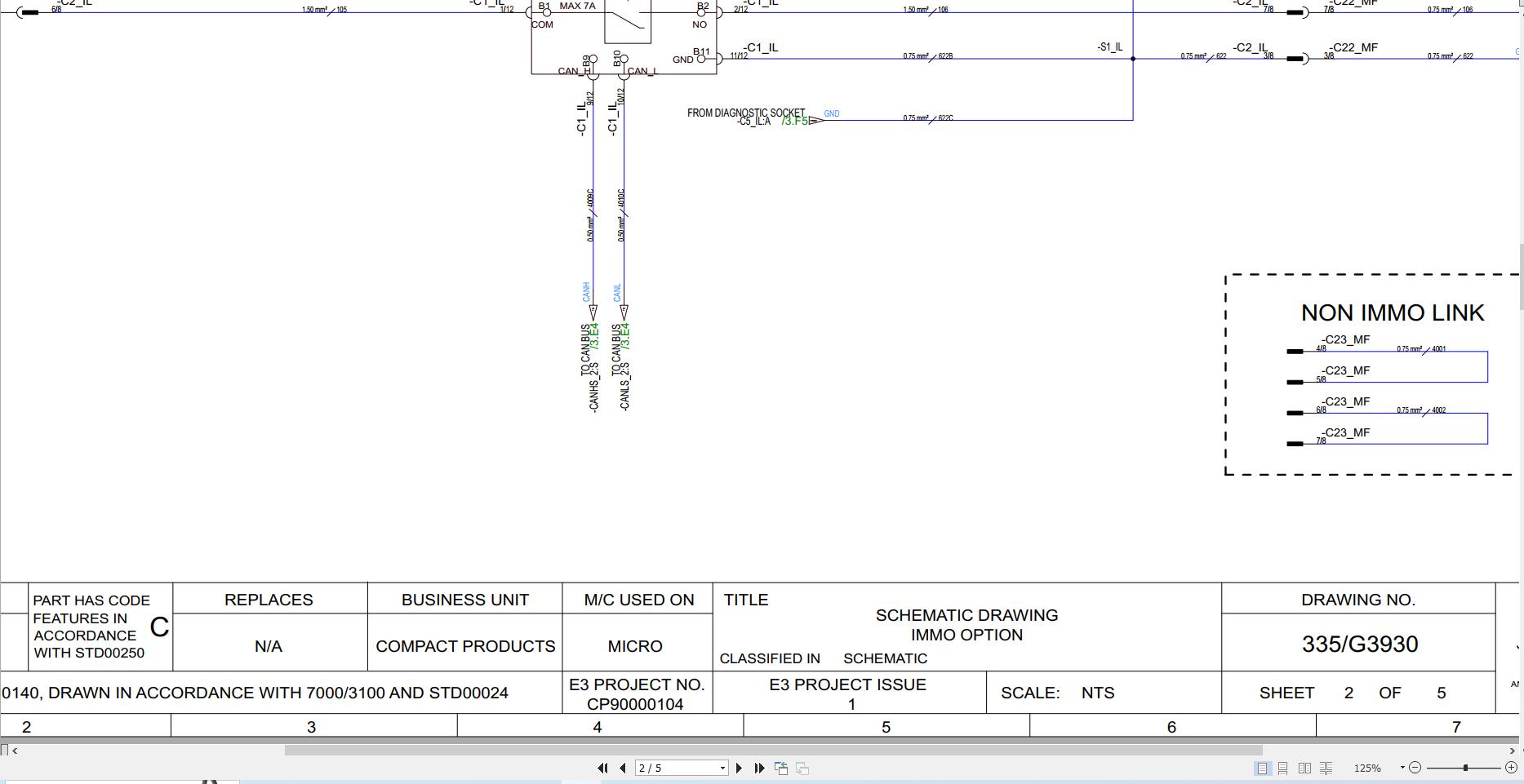The height and width of the screenshot is (784, 1524).
Task: Switch on facing pages layout
Action: pos(1304,768)
